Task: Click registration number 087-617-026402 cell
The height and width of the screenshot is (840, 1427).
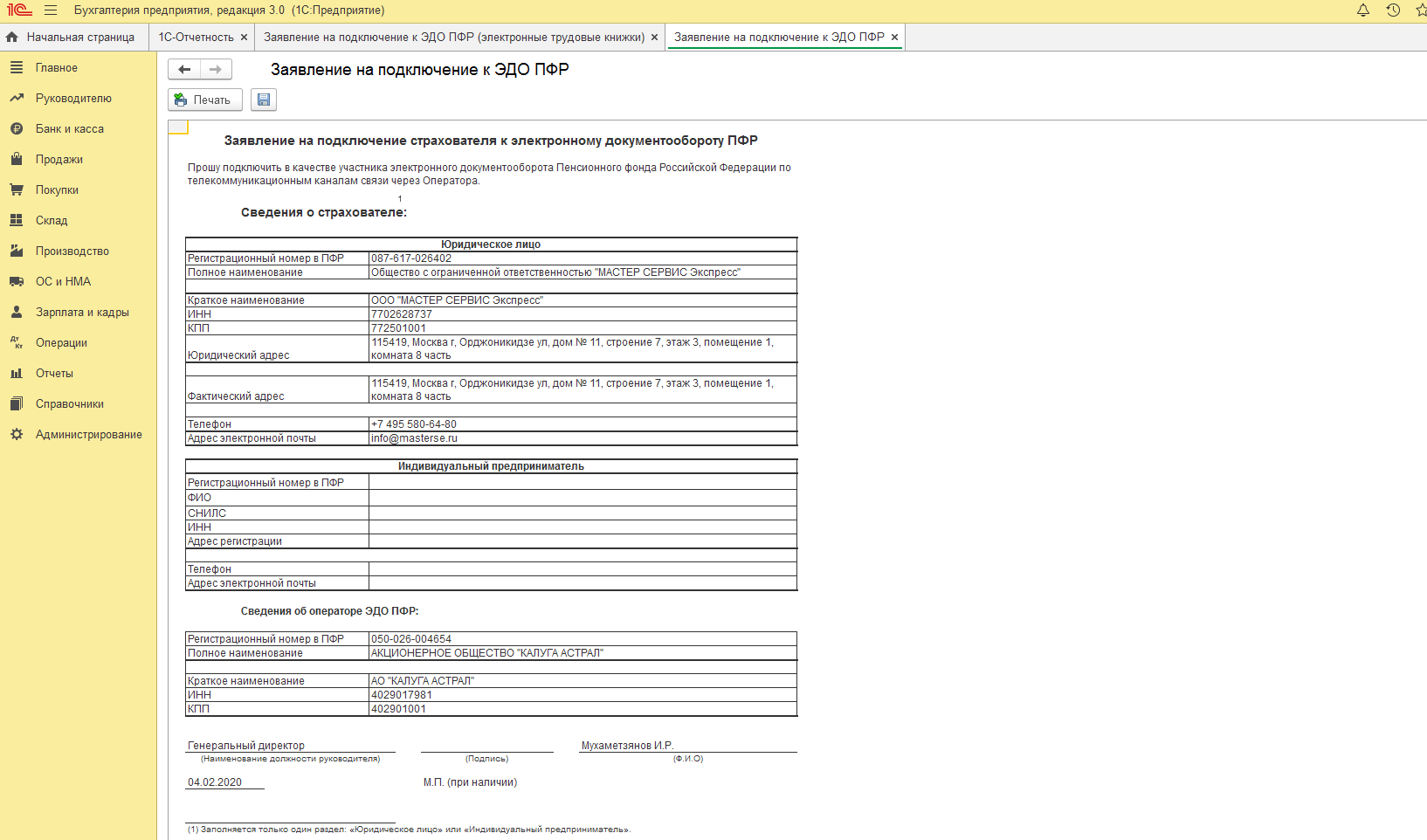Action: click(x=583, y=258)
